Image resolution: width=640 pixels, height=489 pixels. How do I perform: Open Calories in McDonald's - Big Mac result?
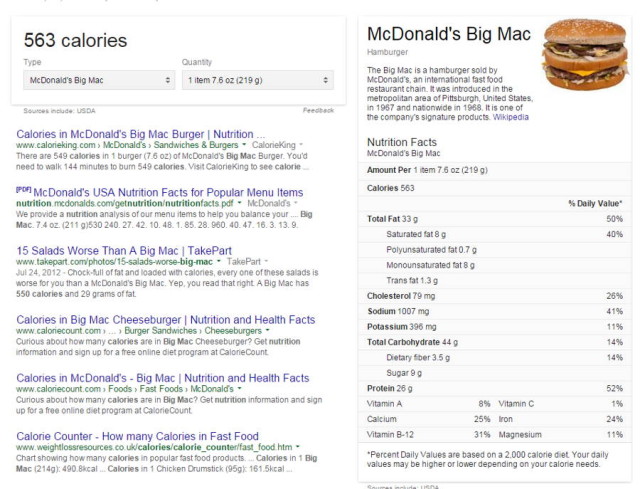pyautogui.click(x=163, y=378)
